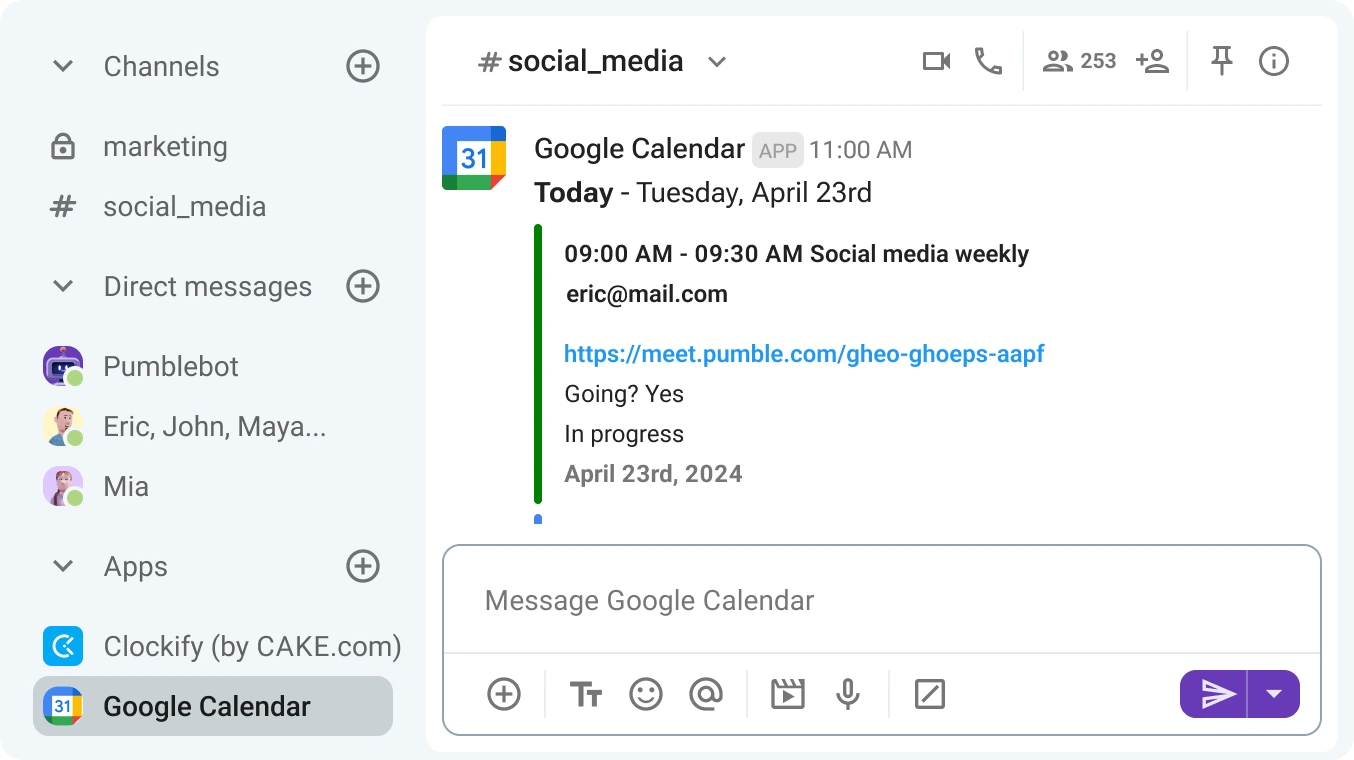Screen dimensions: 1354x760
Task: Add people to the channel
Action: pyautogui.click(x=1152, y=62)
